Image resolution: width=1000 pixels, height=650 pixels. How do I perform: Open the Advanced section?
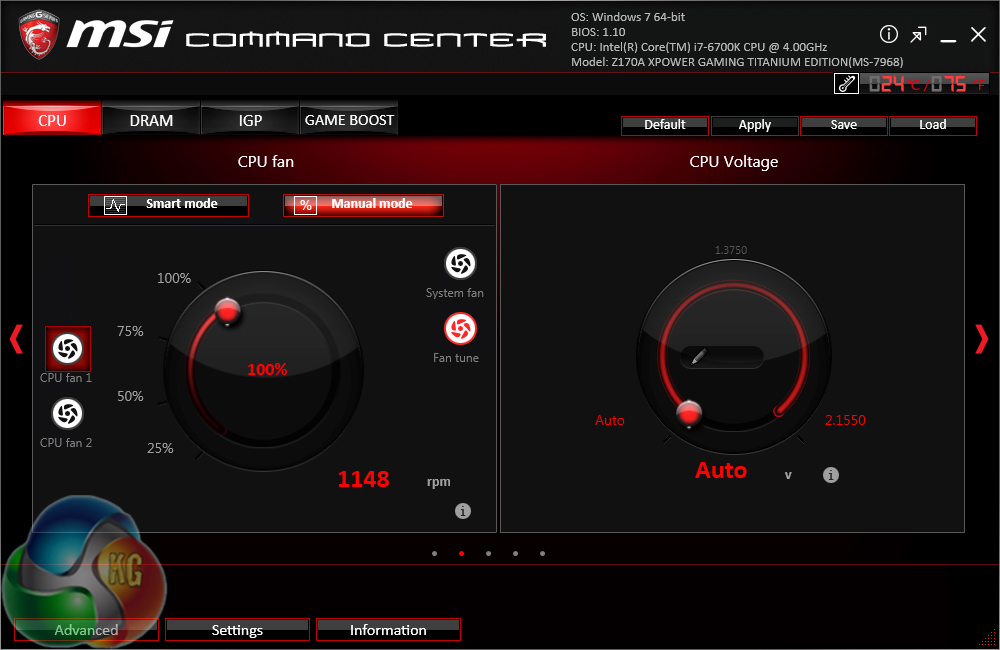point(86,630)
